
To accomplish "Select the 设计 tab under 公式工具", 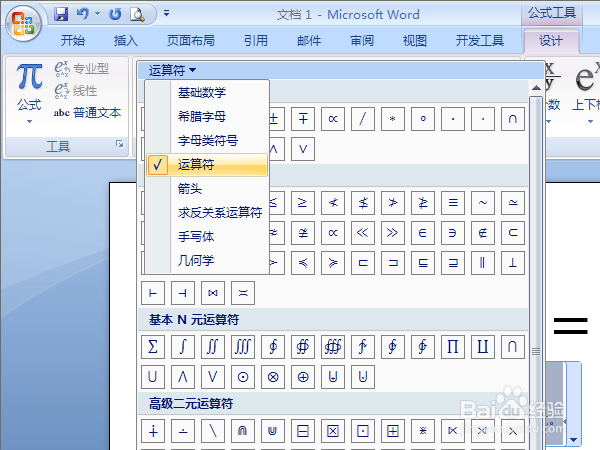I will click(x=551, y=41).
